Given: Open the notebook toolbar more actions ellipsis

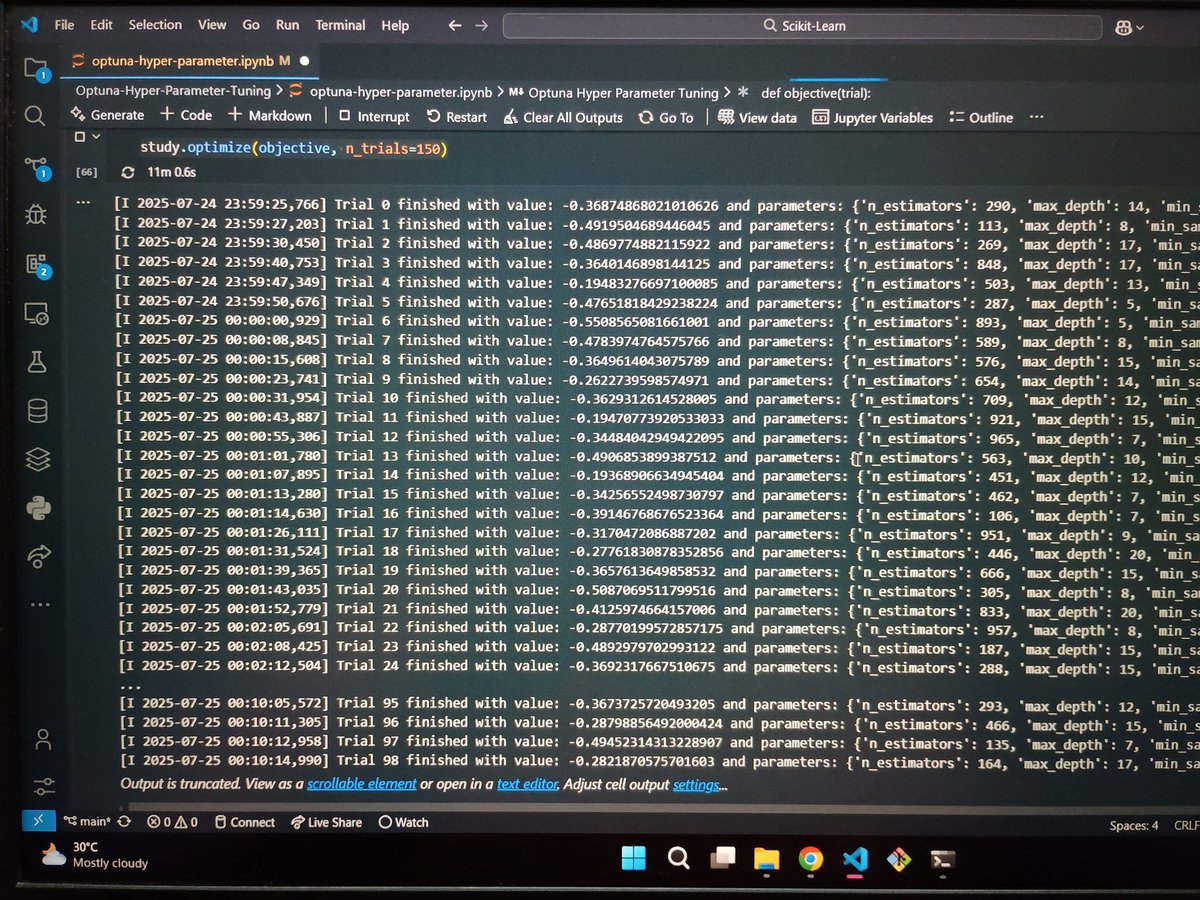Looking at the screenshot, I should click(x=1036, y=117).
